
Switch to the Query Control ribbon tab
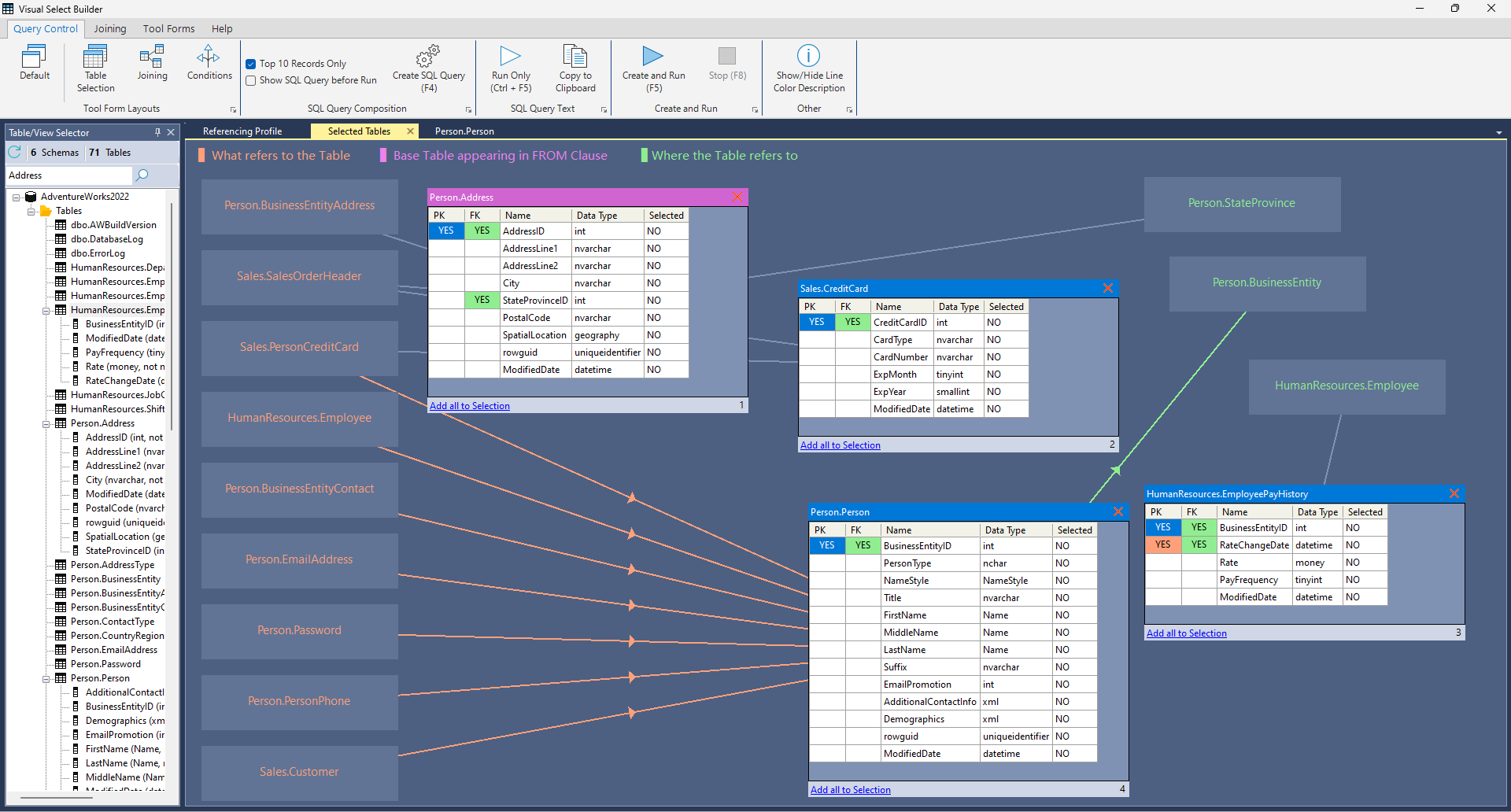(46, 29)
